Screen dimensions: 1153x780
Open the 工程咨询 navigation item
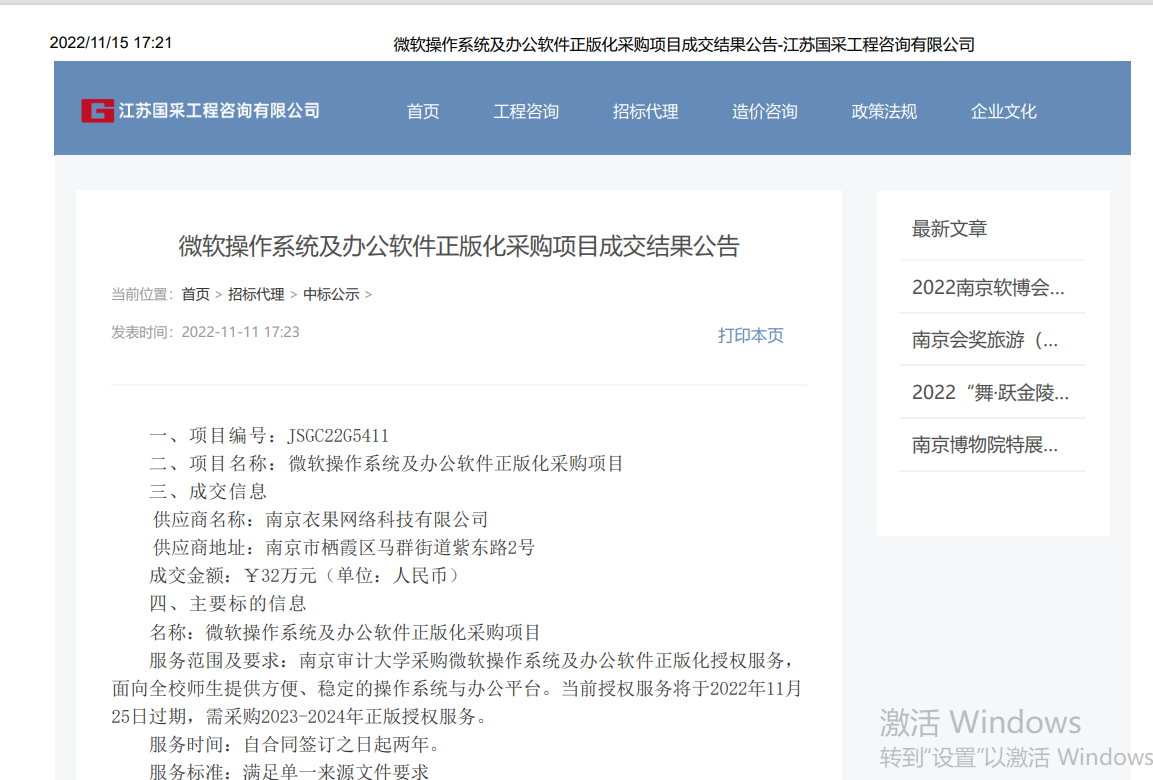coord(526,112)
